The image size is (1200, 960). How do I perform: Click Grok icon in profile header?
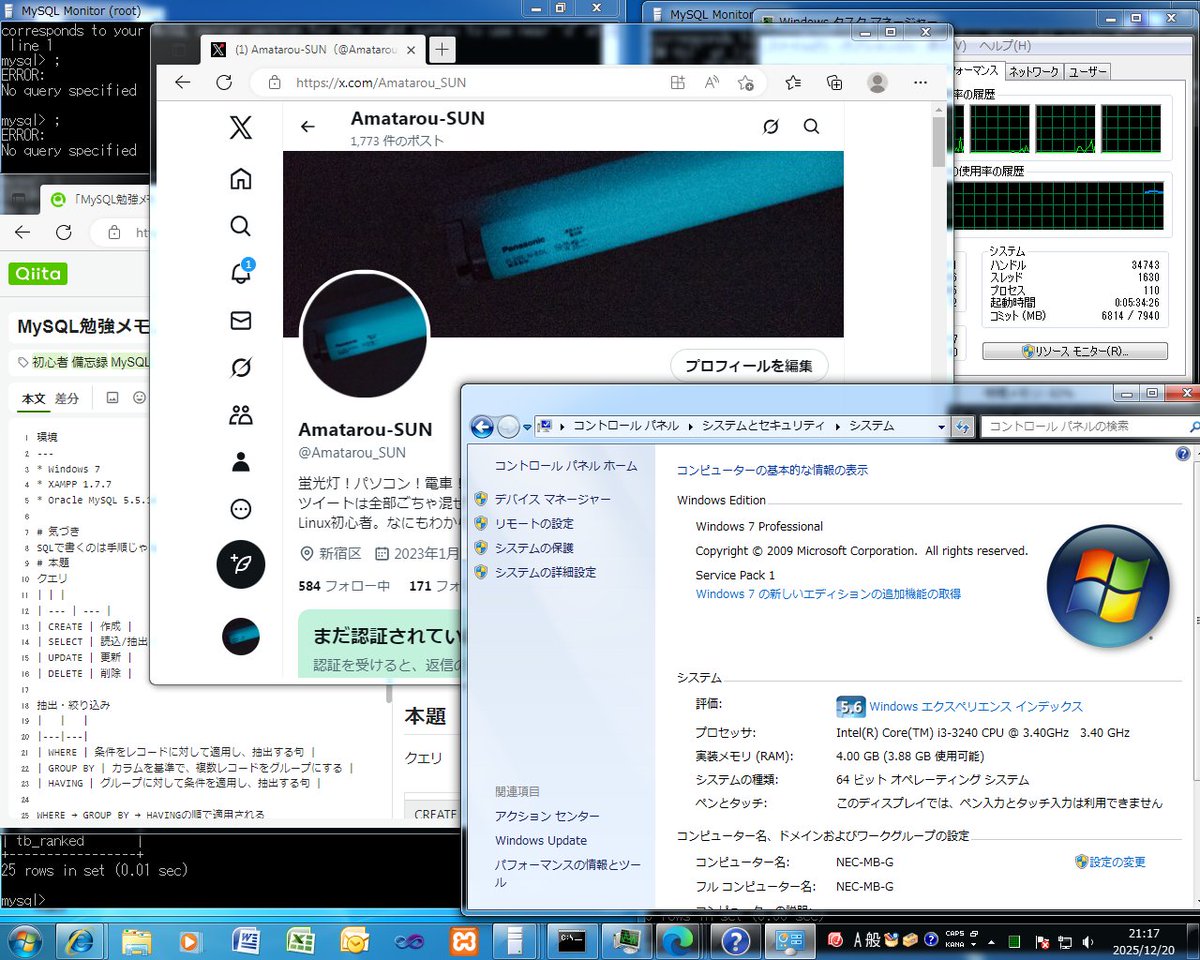coord(770,127)
